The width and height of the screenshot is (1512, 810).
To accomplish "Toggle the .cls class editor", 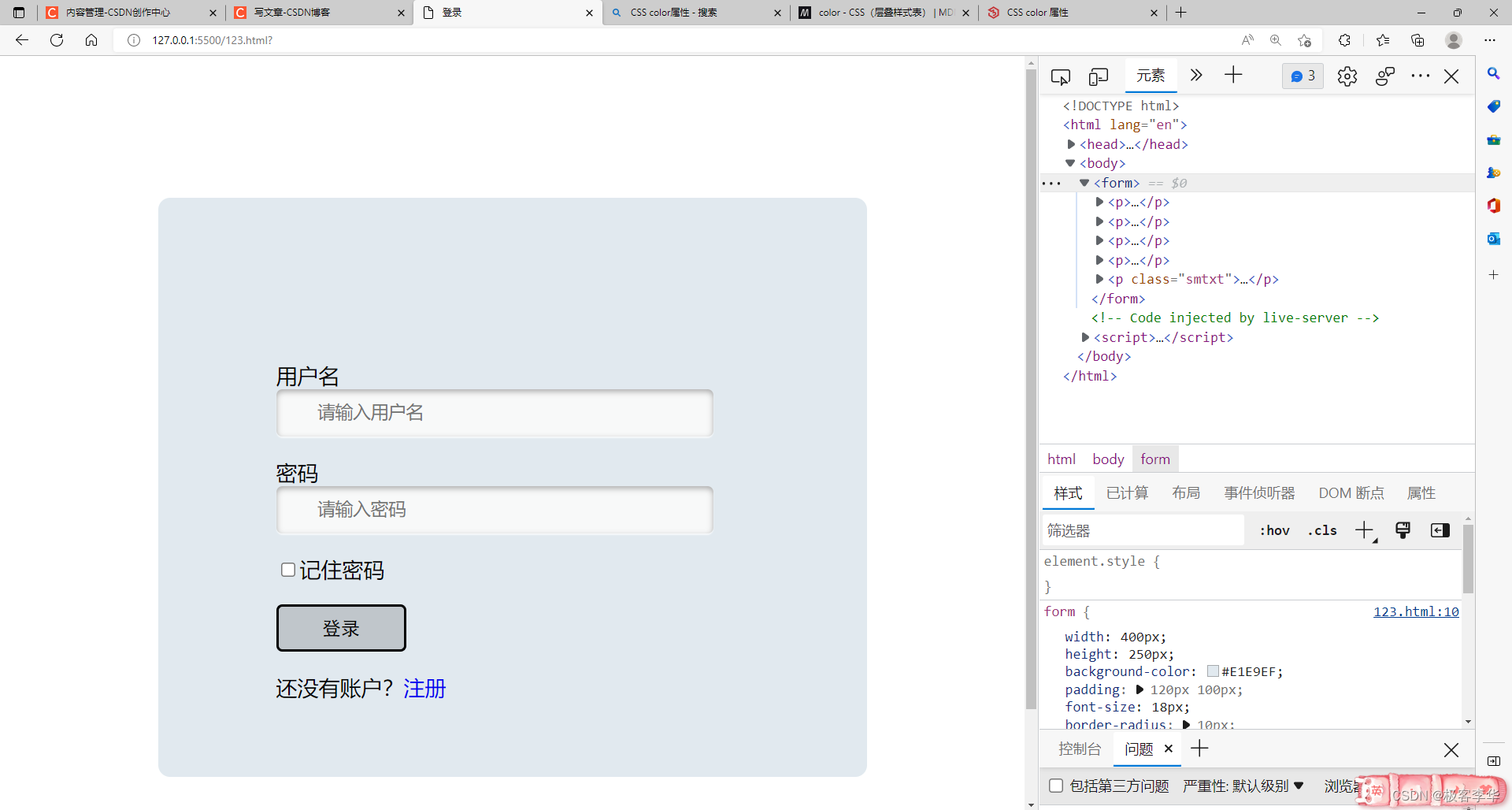I will (1322, 530).
